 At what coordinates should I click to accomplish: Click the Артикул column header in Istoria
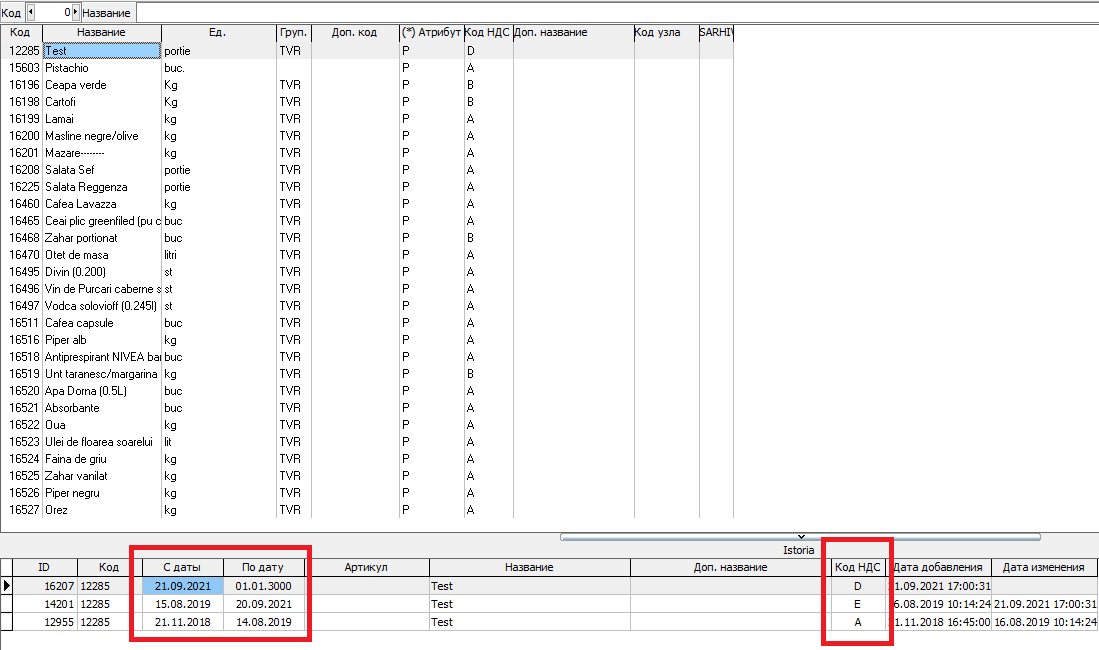(x=366, y=567)
